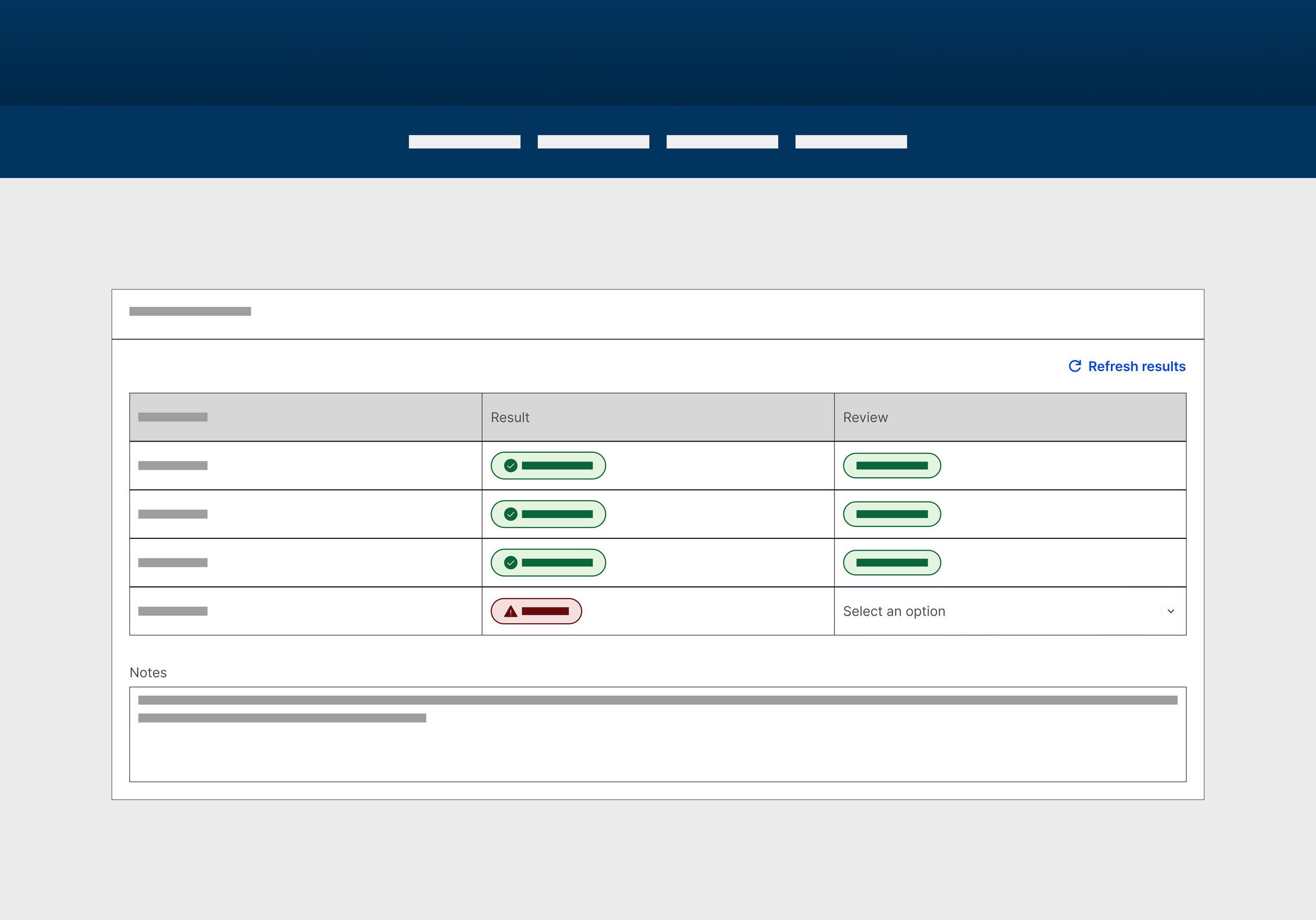This screenshot has height=920, width=1316.
Task: Click the red warning triangle icon
Action: [511, 612]
